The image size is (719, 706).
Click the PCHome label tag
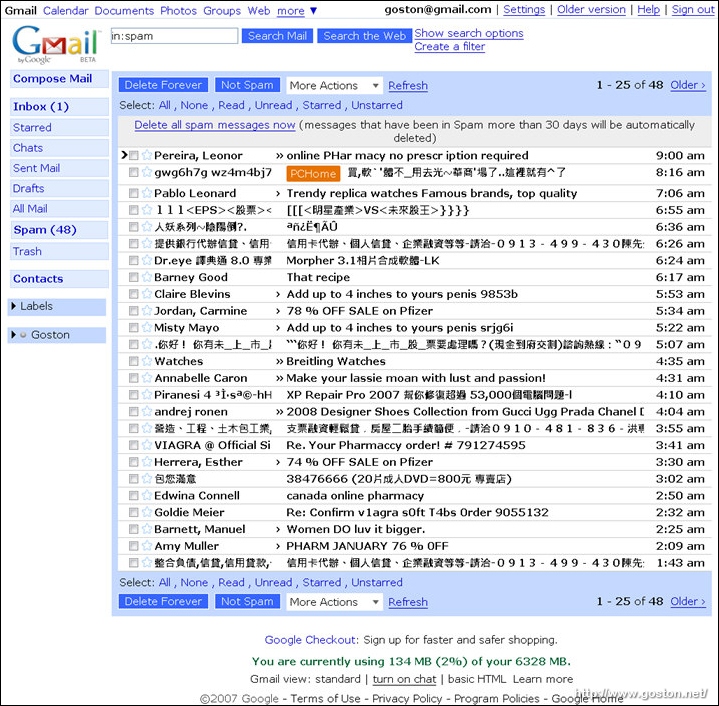[x=313, y=174]
